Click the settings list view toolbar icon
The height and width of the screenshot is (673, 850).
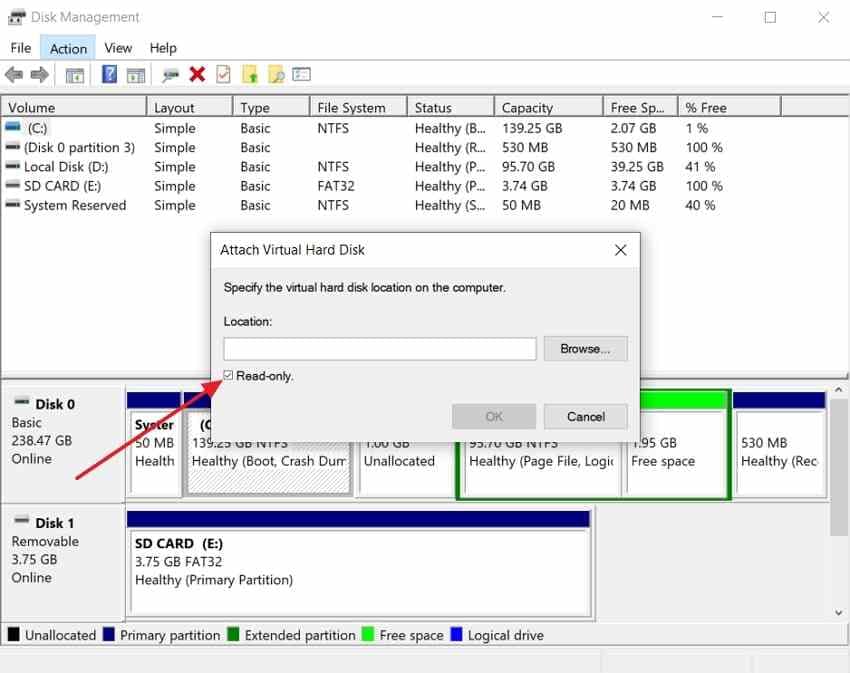[x=301, y=74]
